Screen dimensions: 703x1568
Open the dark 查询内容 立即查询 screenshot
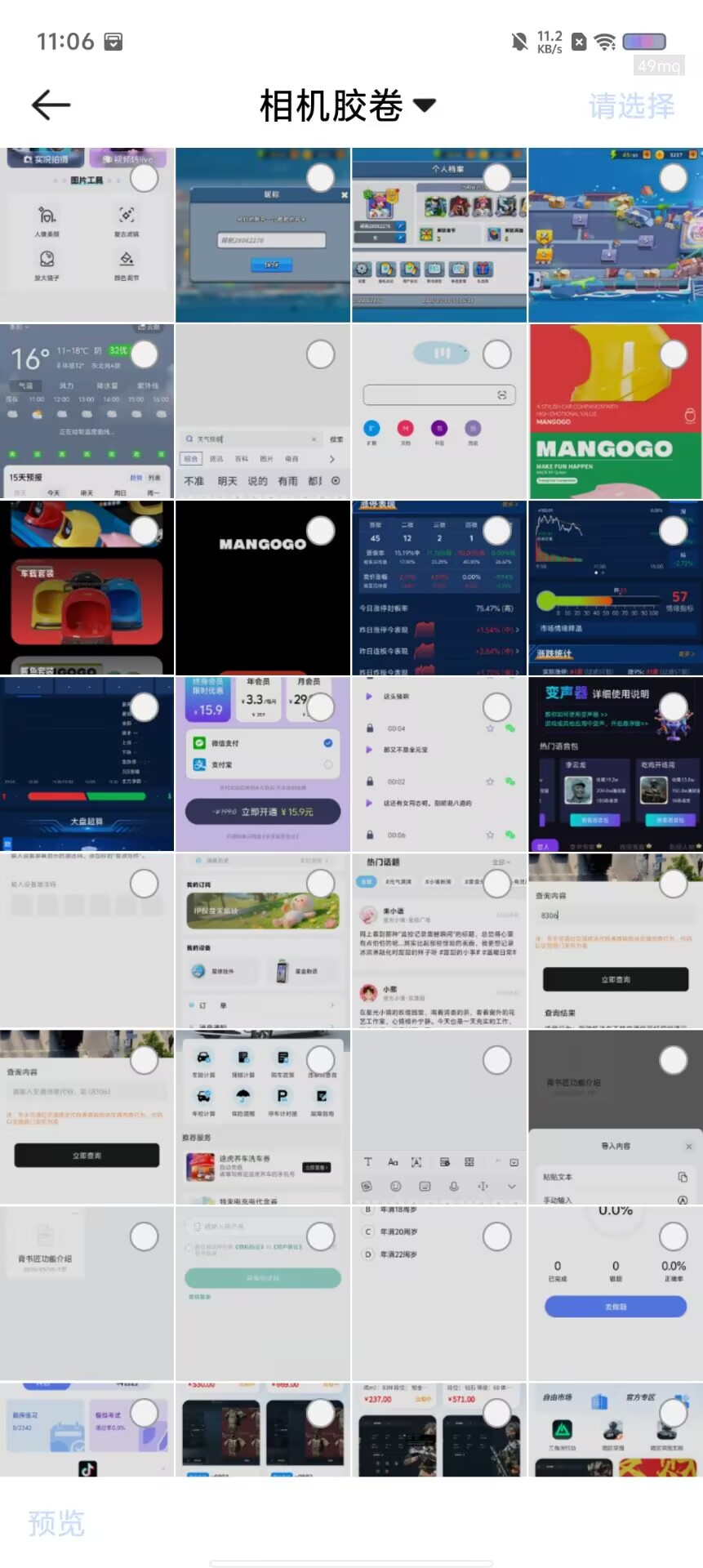pos(87,1117)
